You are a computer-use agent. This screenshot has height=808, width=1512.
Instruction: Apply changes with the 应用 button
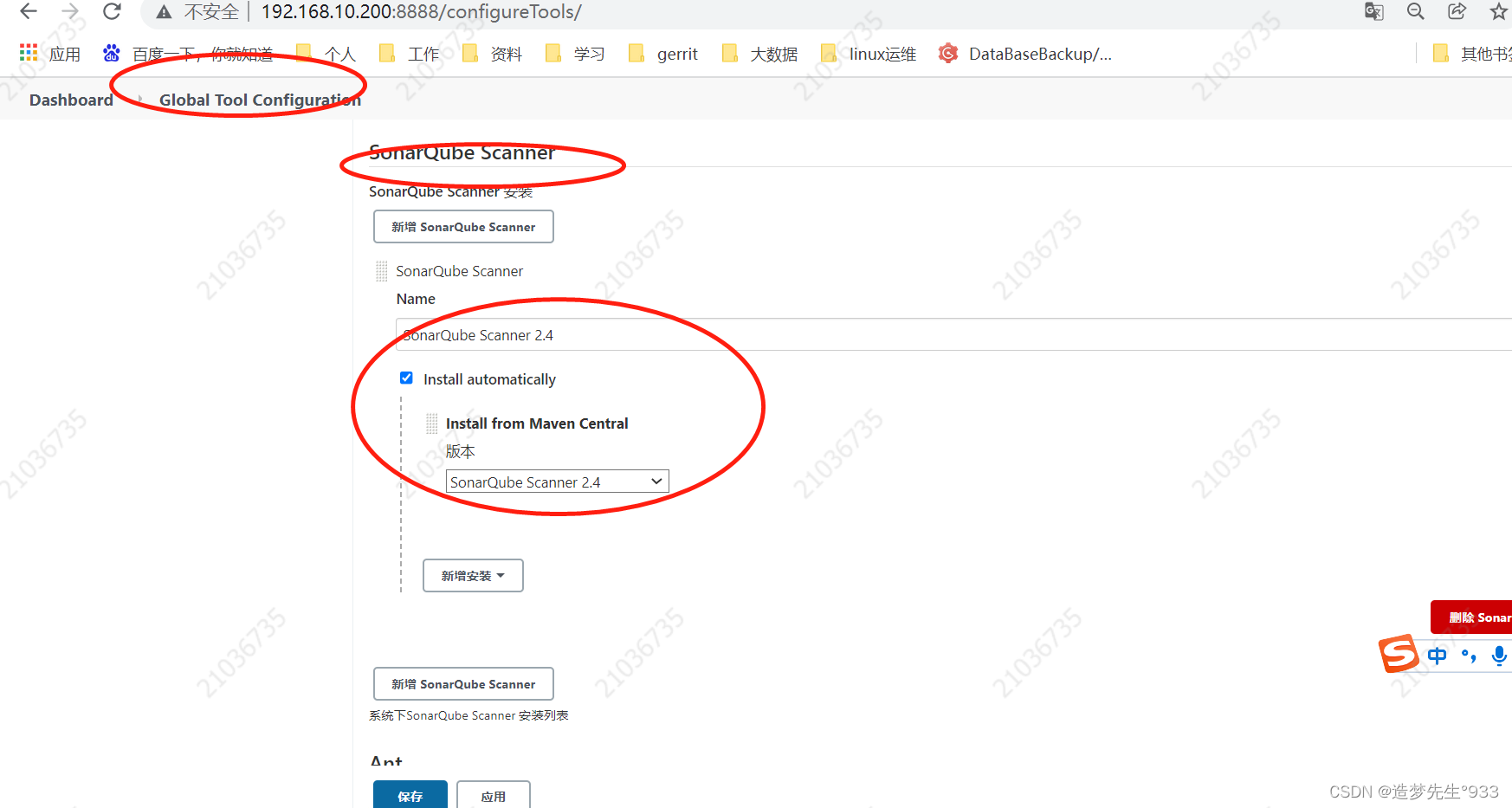pyautogui.click(x=494, y=795)
